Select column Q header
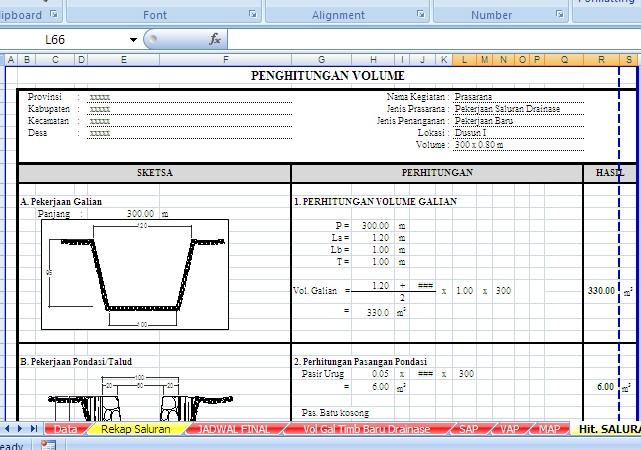This screenshot has width=641, height=450. point(564,60)
